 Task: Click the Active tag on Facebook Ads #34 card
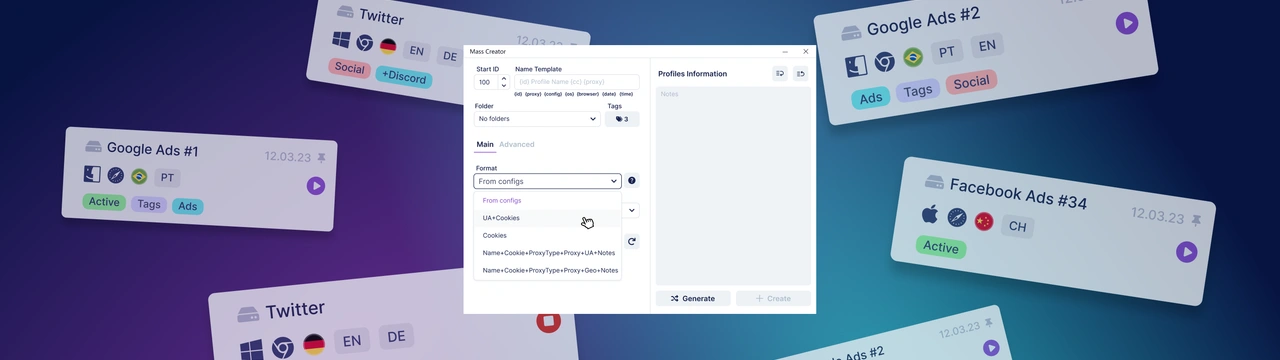(941, 247)
